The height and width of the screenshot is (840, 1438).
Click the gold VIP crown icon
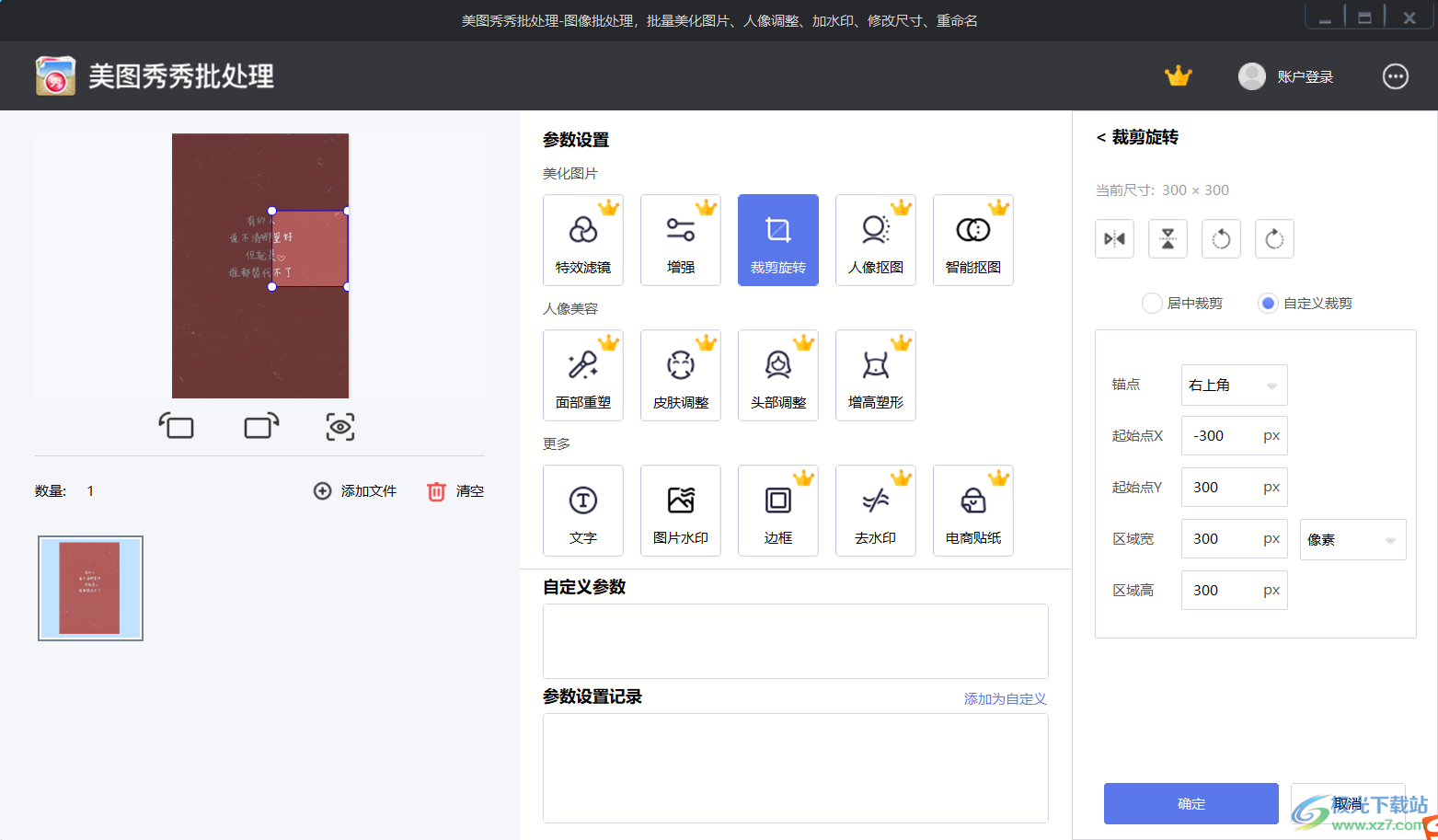point(1178,76)
